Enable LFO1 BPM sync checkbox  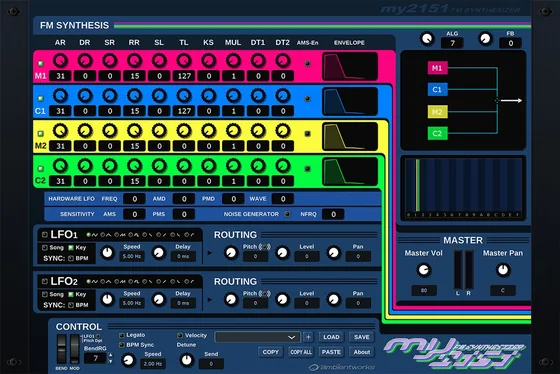(71, 258)
